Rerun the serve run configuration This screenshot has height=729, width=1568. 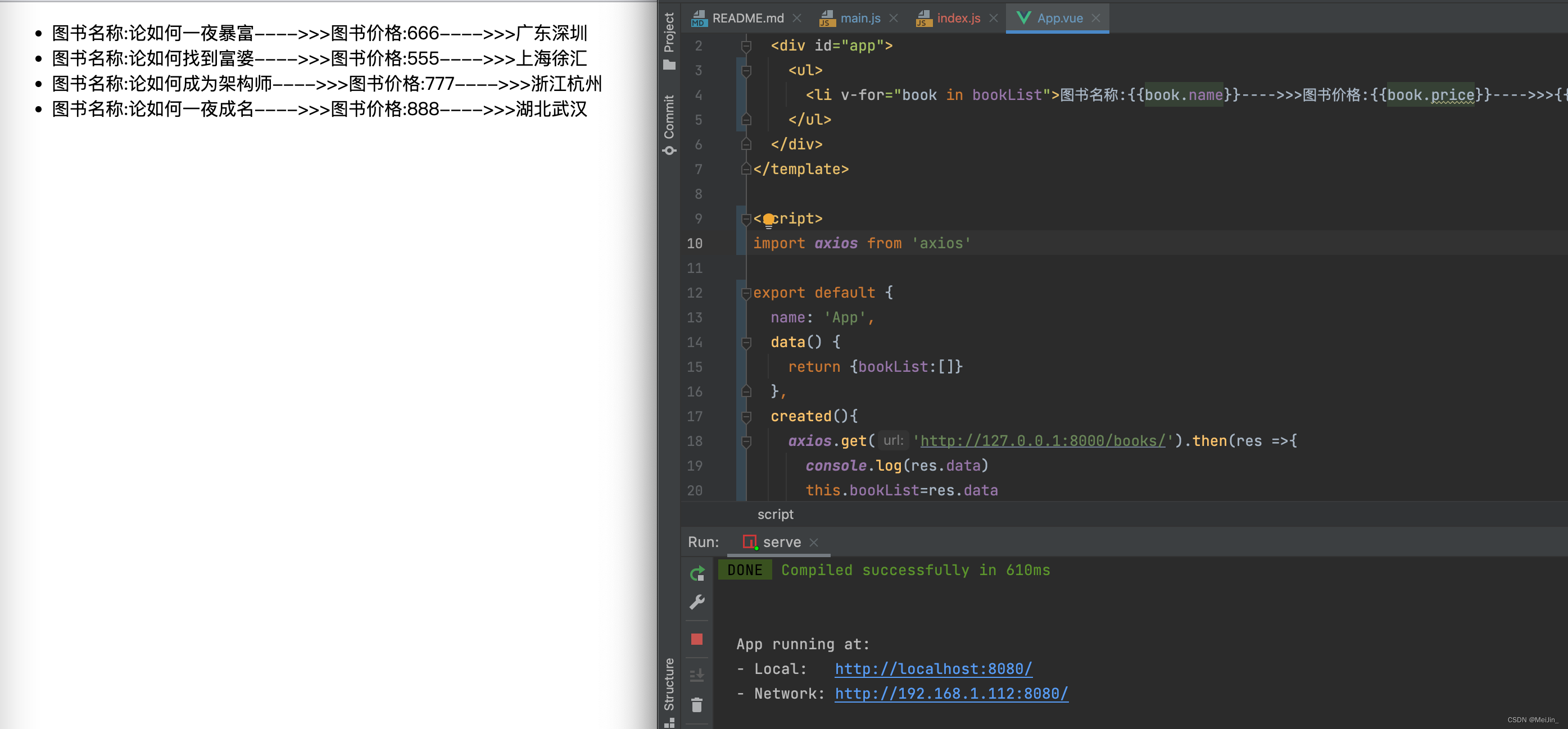point(697,573)
